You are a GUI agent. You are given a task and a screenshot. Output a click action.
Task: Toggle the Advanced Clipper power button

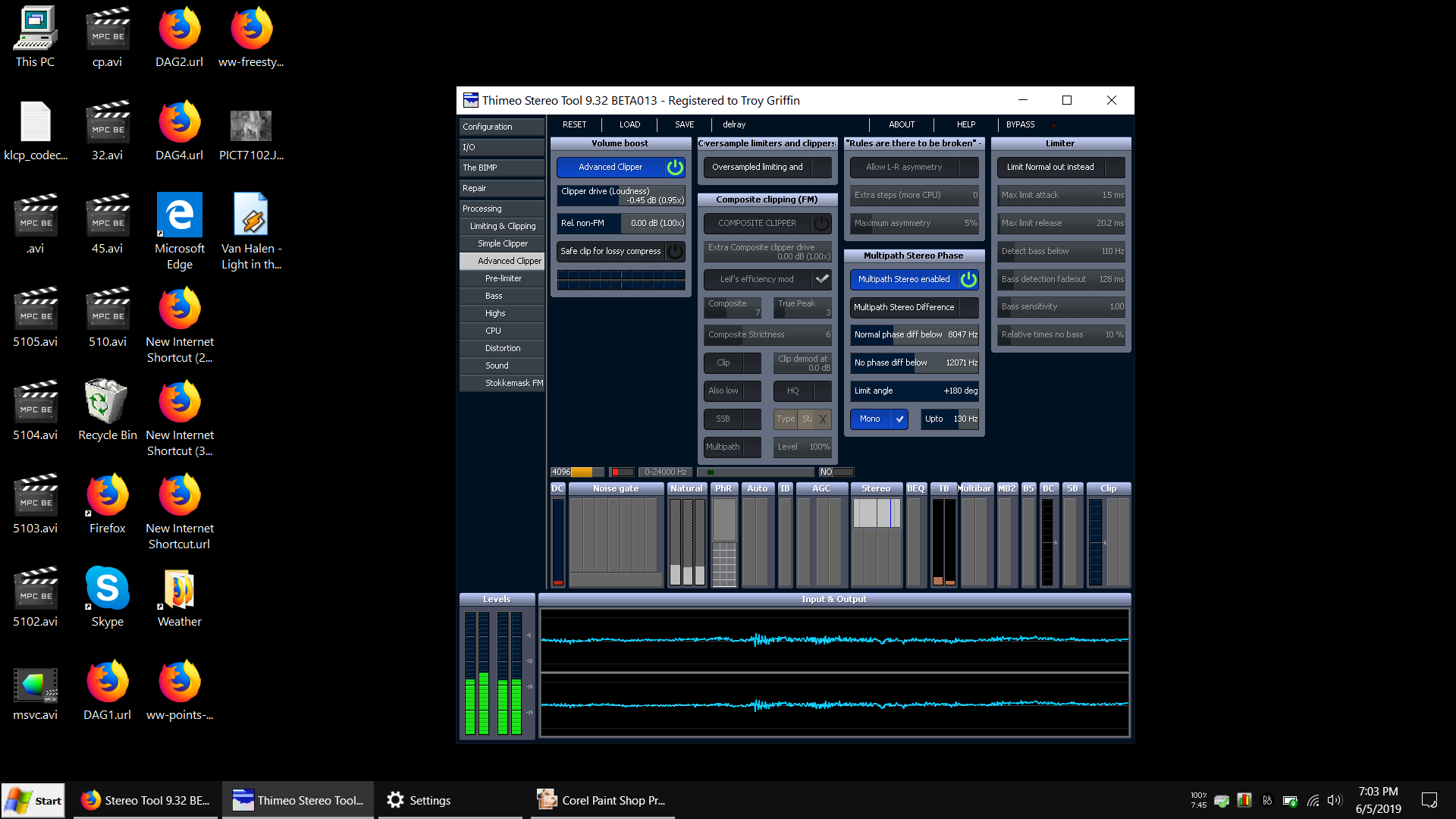pos(674,167)
